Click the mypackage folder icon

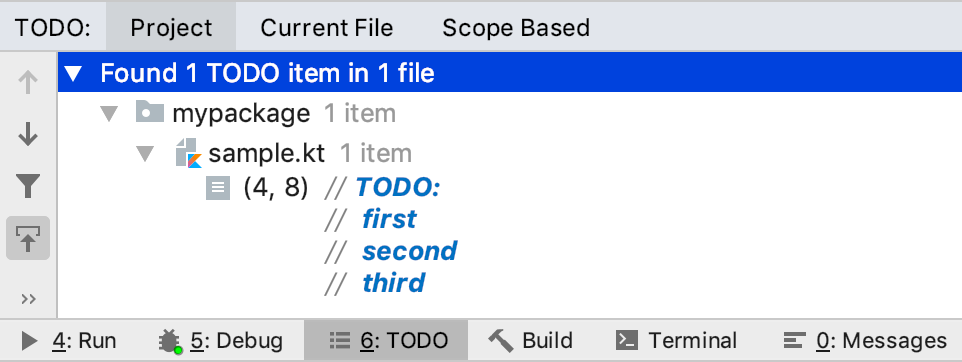[149, 113]
